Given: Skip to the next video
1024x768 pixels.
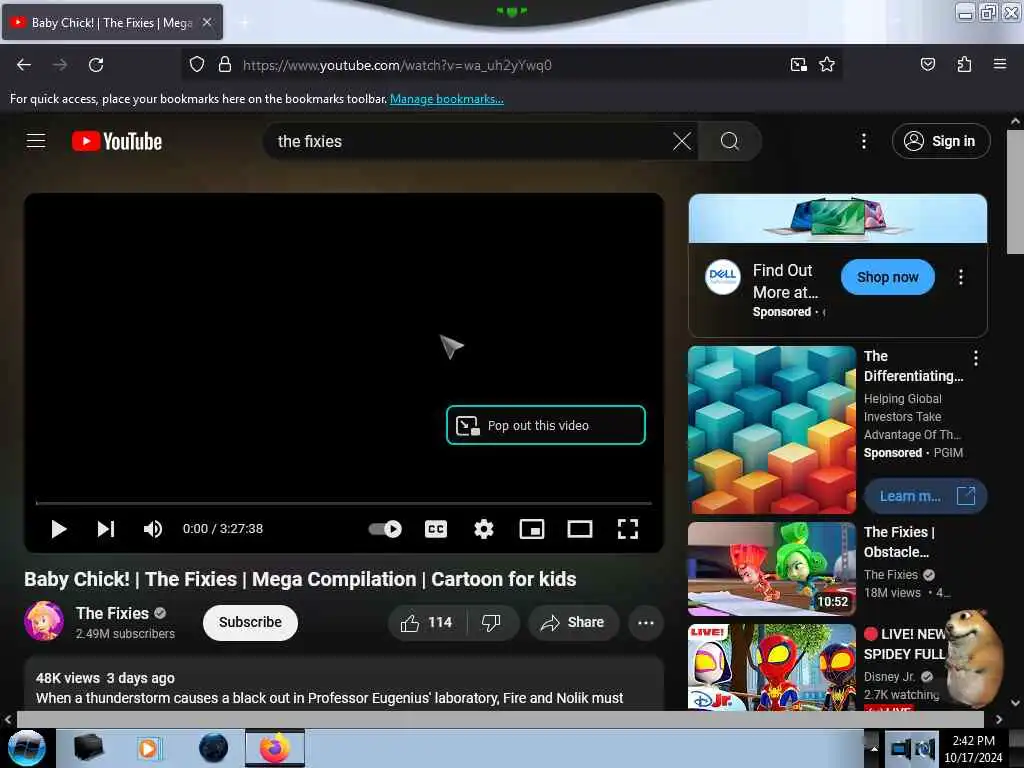Looking at the screenshot, I should coord(106,529).
